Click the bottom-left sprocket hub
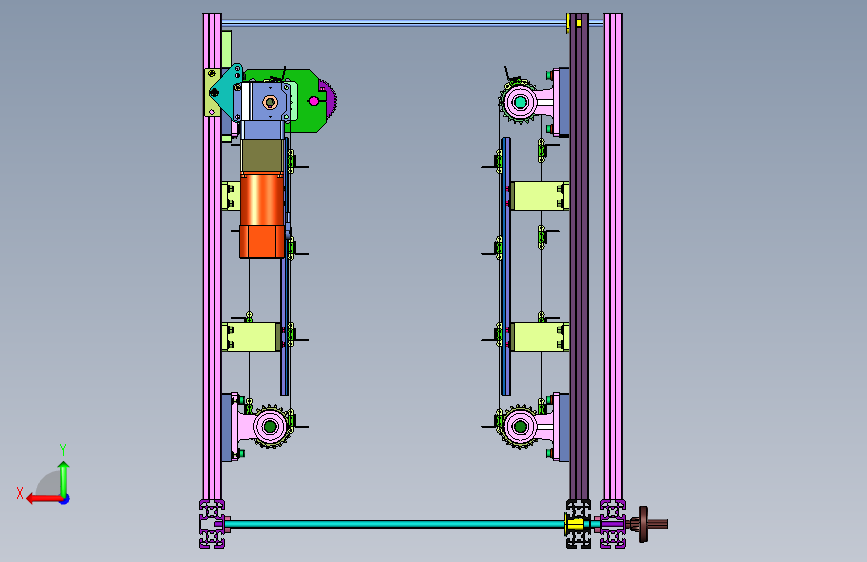The height and width of the screenshot is (562, 867). (270, 426)
